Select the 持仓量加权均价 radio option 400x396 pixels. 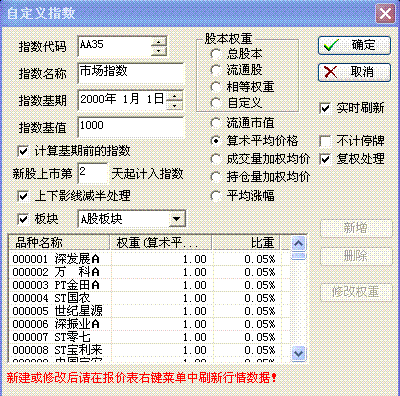coord(260,177)
